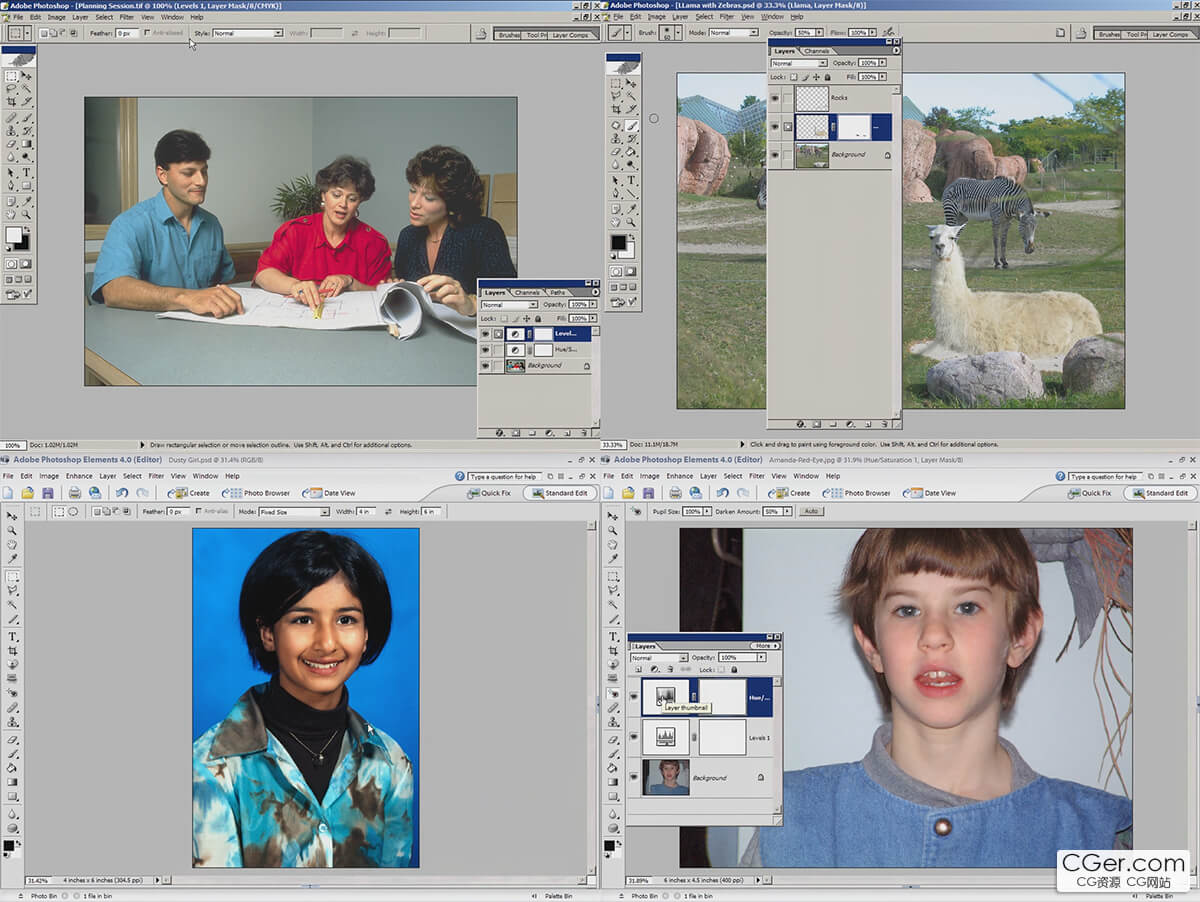Toggle Hue/Saturation layer eye in Planning Session
Screen dimensions: 1200x902
tap(485, 350)
